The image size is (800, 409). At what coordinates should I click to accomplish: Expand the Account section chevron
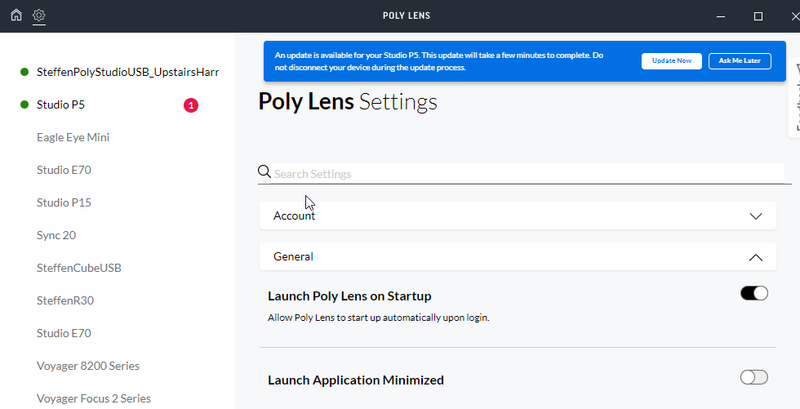coord(756,216)
